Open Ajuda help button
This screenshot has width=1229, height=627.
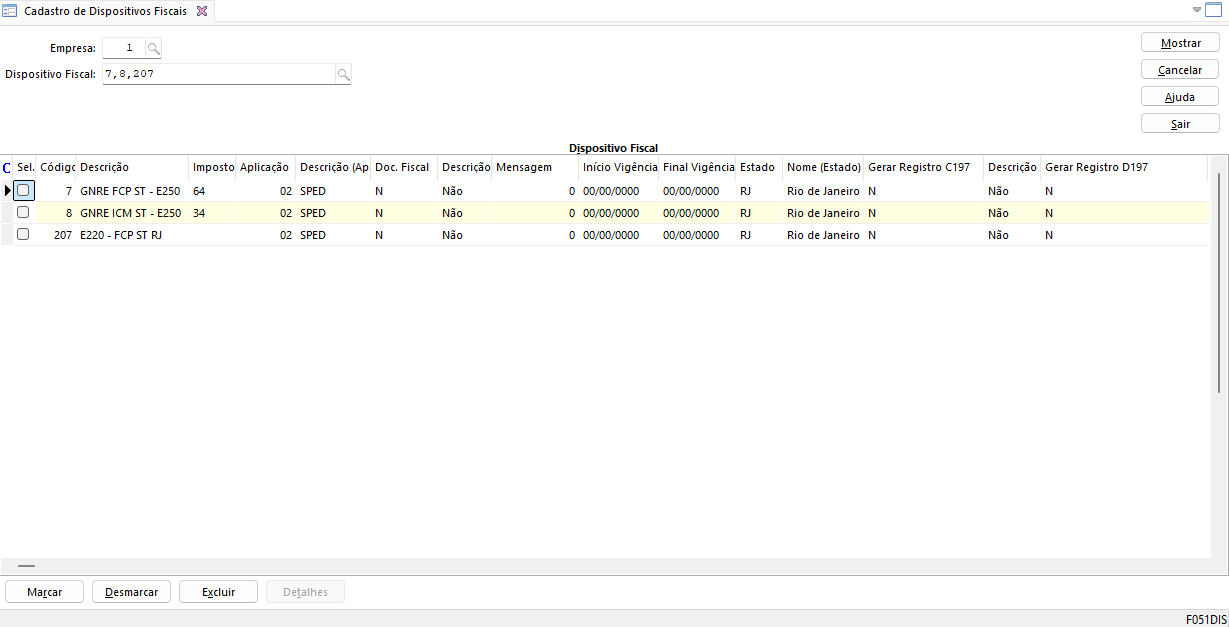click(1180, 97)
